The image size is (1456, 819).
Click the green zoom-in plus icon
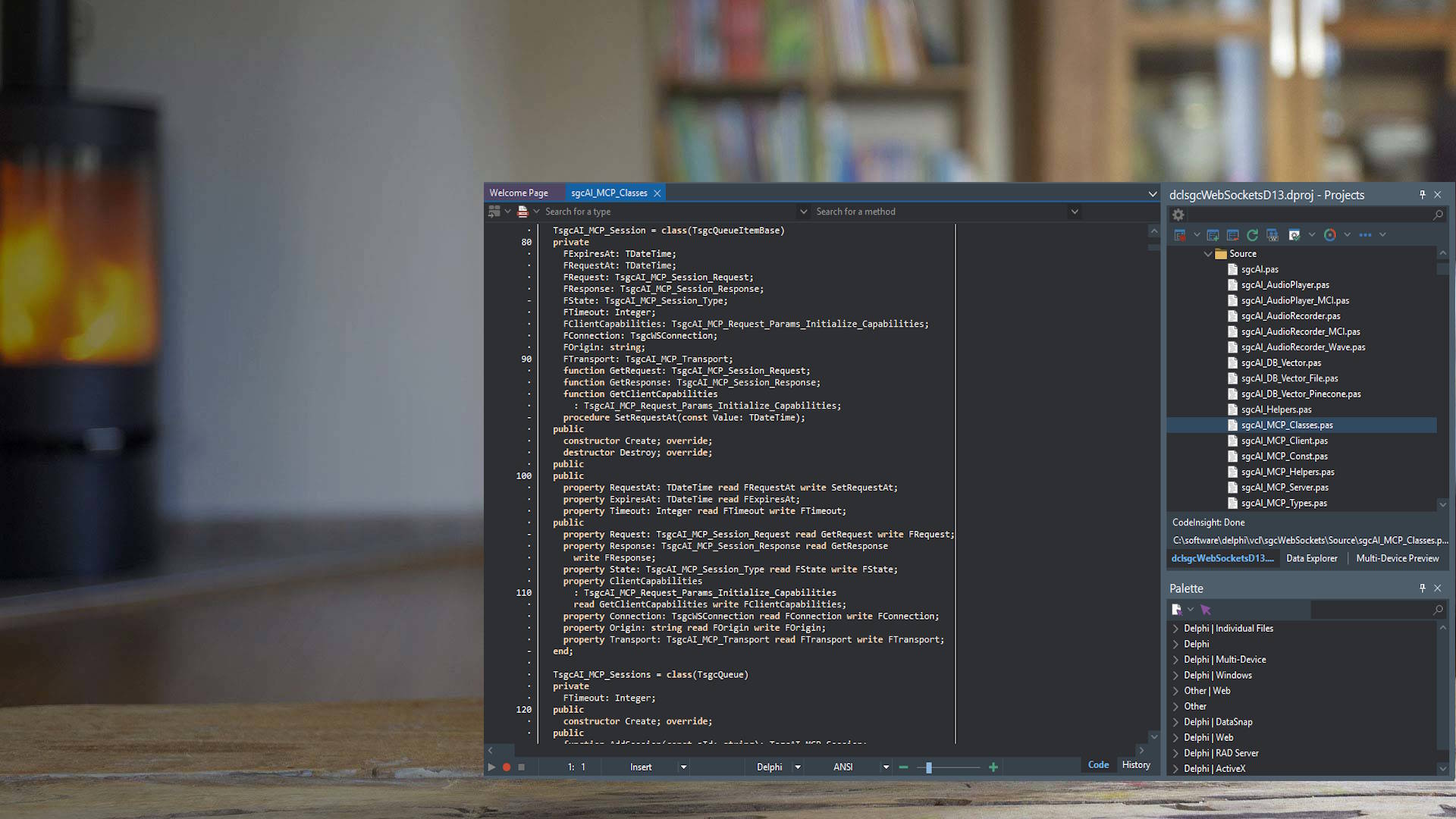pos(993,767)
